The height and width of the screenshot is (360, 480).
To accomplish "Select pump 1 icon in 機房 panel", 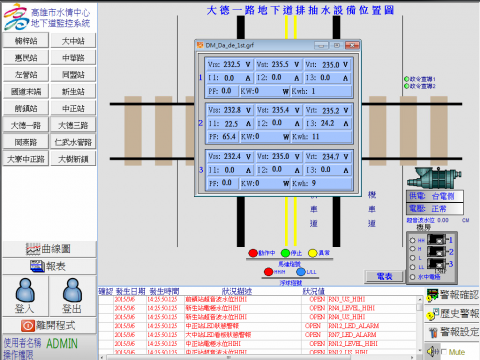I will (x=437, y=239).
